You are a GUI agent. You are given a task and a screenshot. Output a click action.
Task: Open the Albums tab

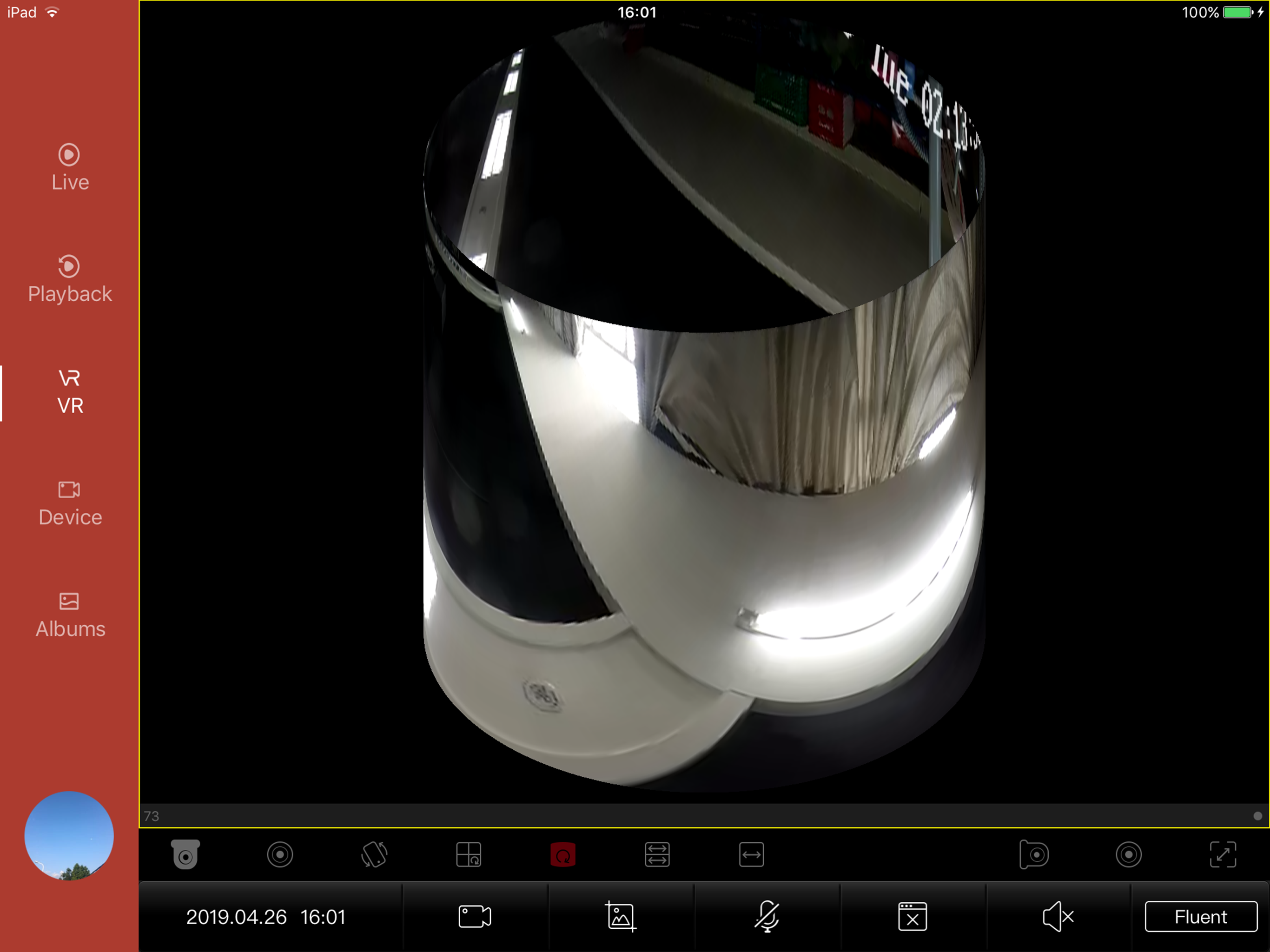coord(69,615)
